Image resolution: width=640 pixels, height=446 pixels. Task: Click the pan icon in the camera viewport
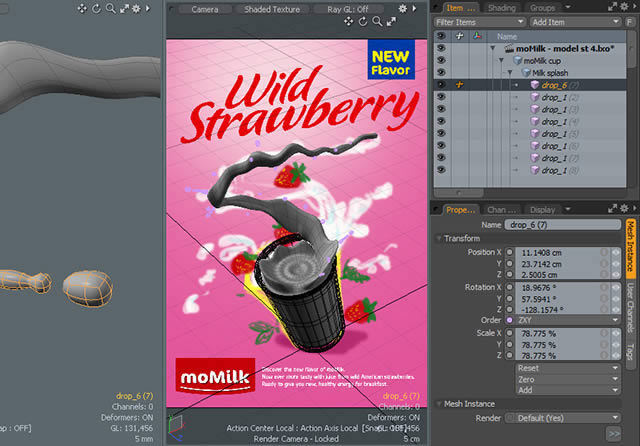pos(349,22)
